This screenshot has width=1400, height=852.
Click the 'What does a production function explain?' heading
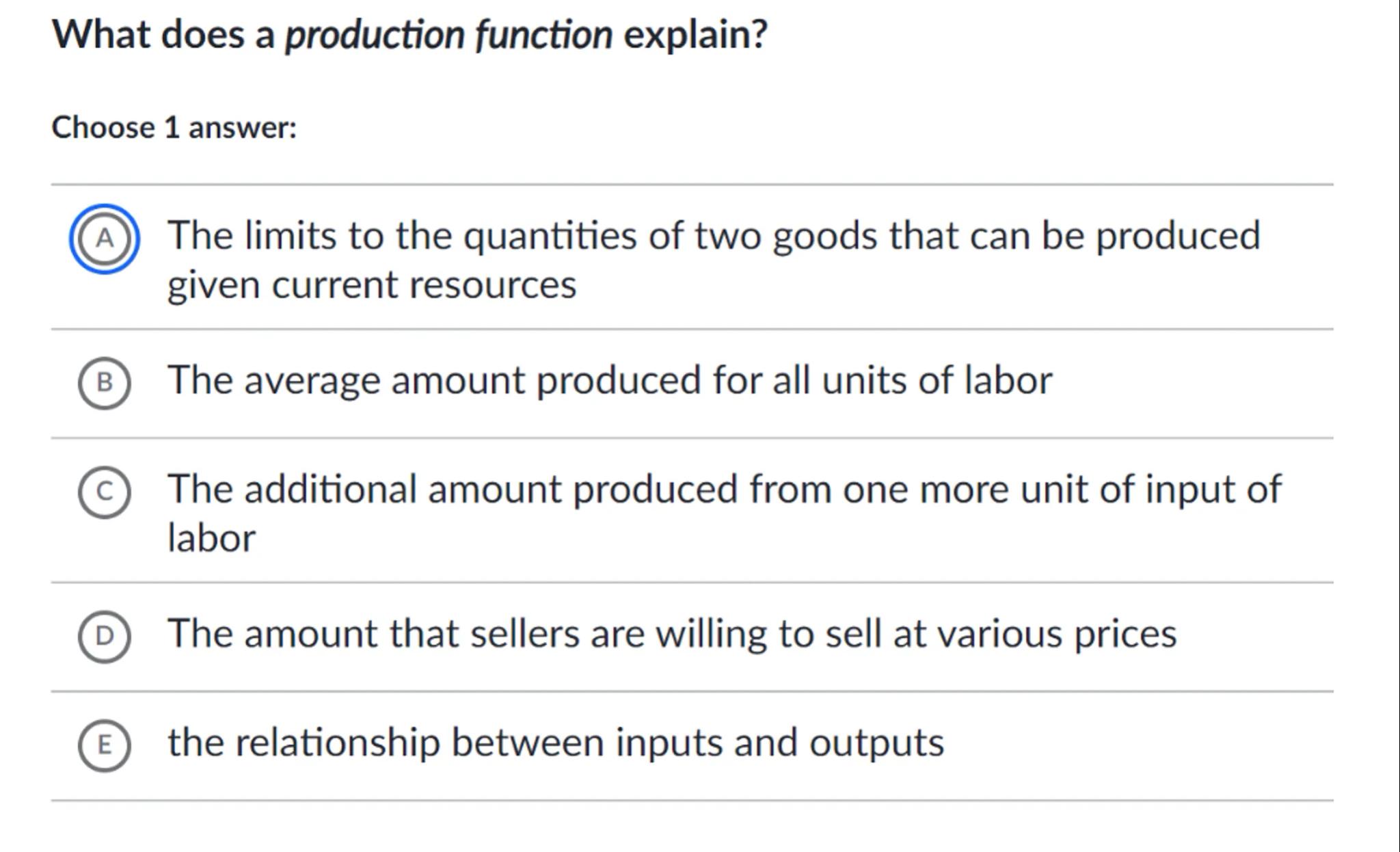409,34
